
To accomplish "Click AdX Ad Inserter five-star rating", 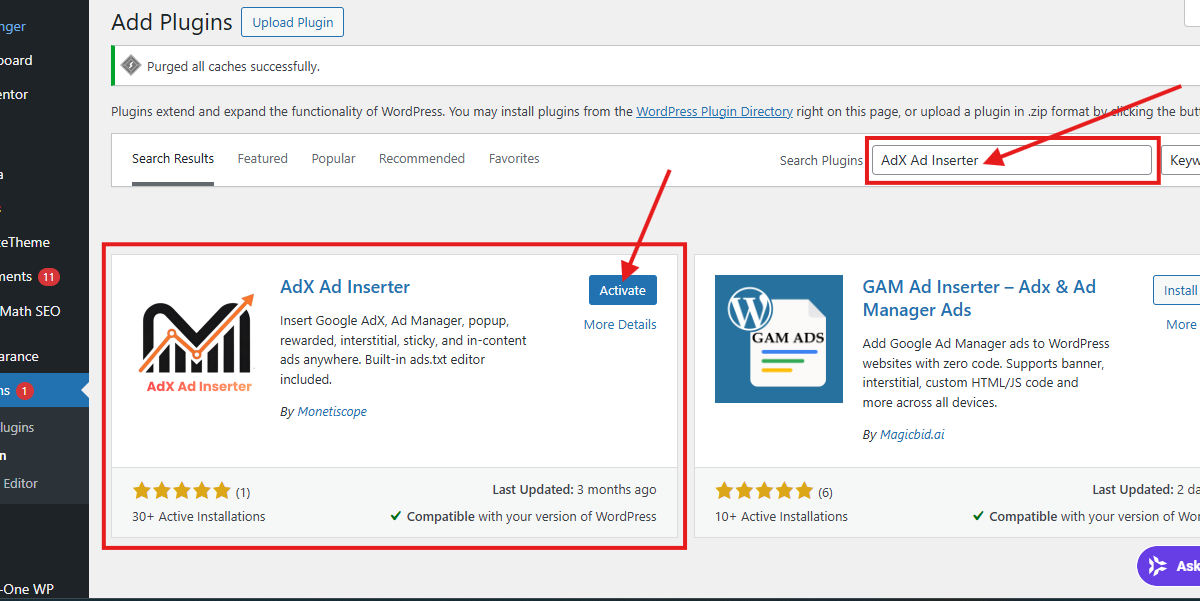I will pos(181,491).
